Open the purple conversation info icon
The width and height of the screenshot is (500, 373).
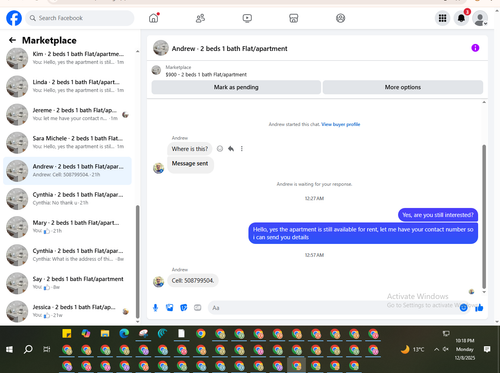[475, 48]
